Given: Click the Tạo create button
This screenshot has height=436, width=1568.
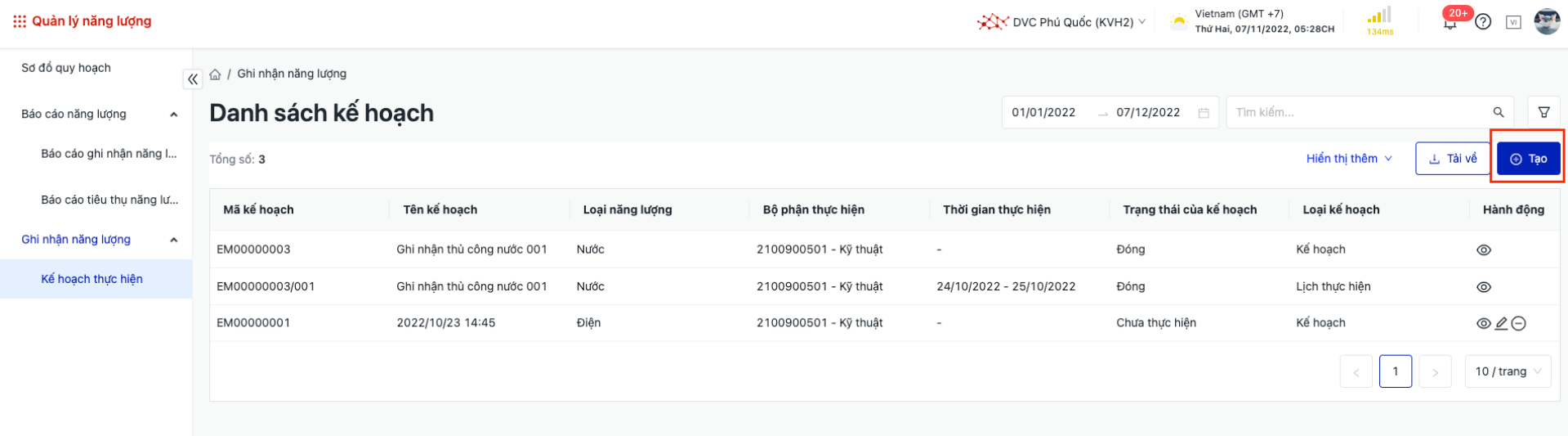Looking at the screenshot, I should click(1528, 159).
